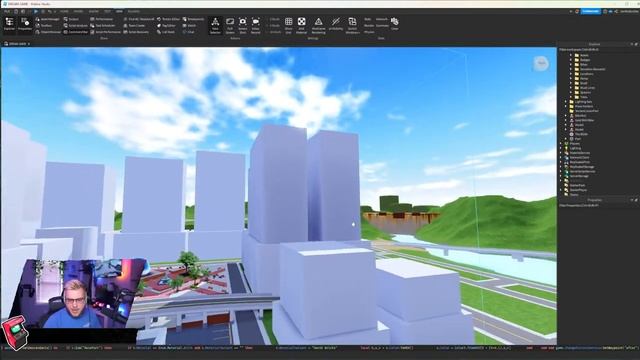Image resolution: width=640 pixels, height=360 pixels.
Task: Select the MaterialService item in Explorer
Action: point(580,153)
